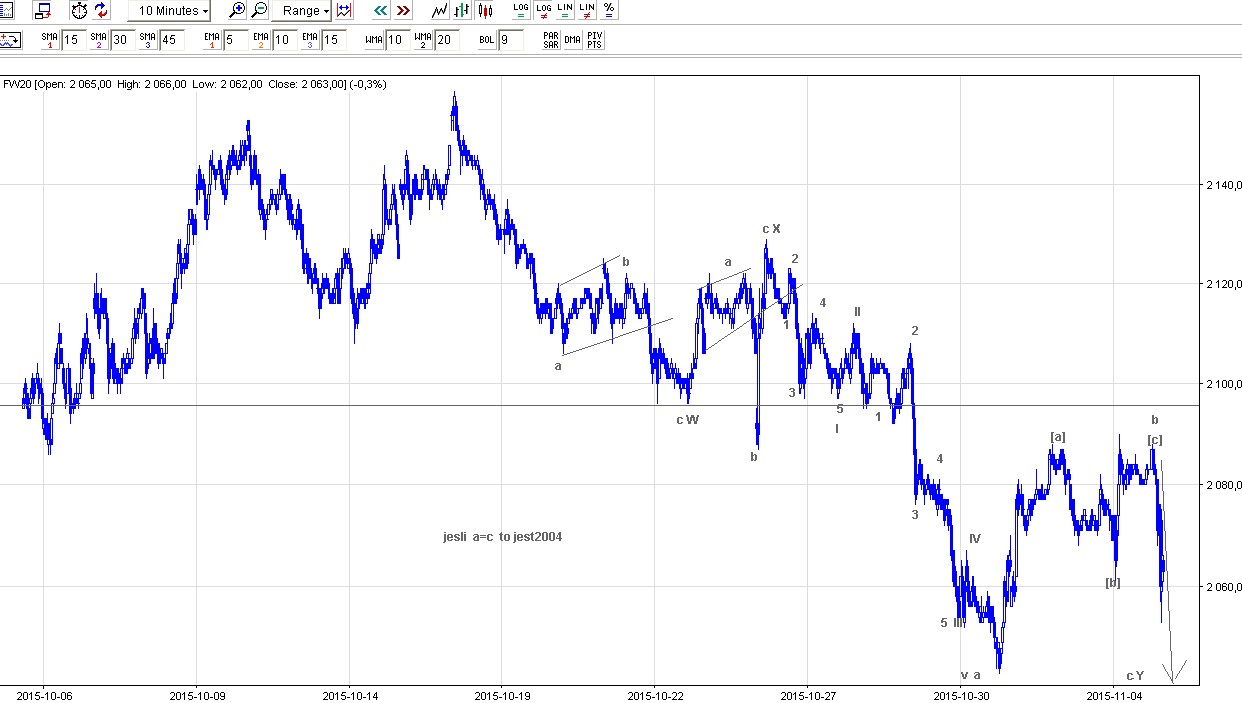Click the 2 100,0 price axis label
This screenshot has width=1242, height=703.
(1225, 385)
